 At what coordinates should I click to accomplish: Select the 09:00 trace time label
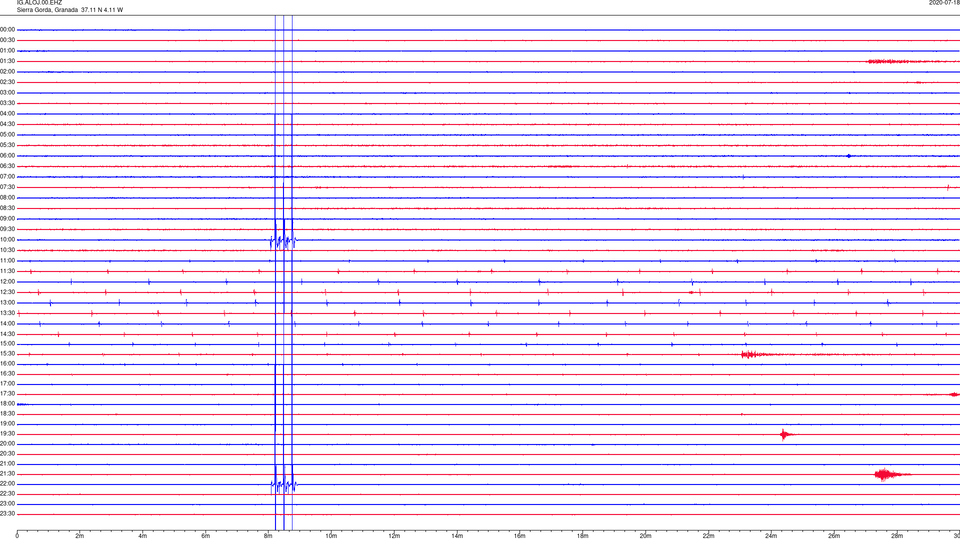click(x=7, y=219)
